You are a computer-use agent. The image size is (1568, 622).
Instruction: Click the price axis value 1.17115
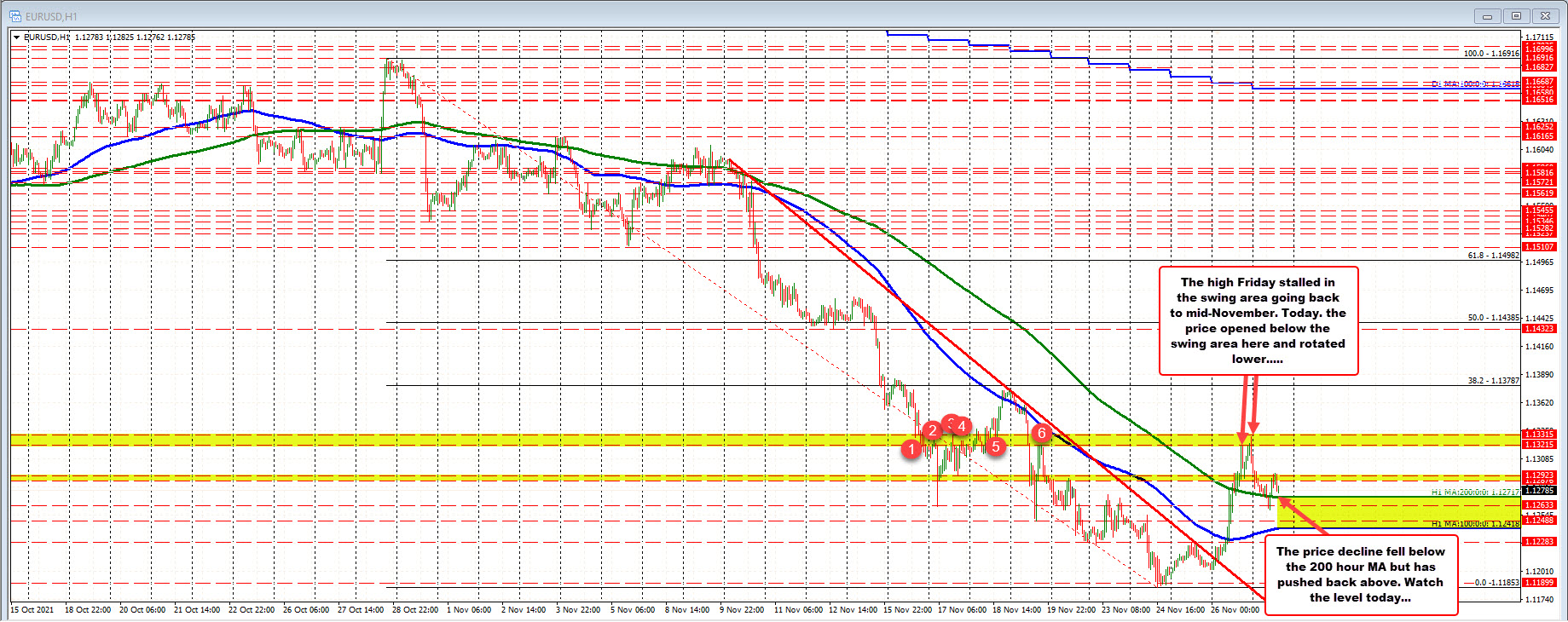coord(1539,37)
